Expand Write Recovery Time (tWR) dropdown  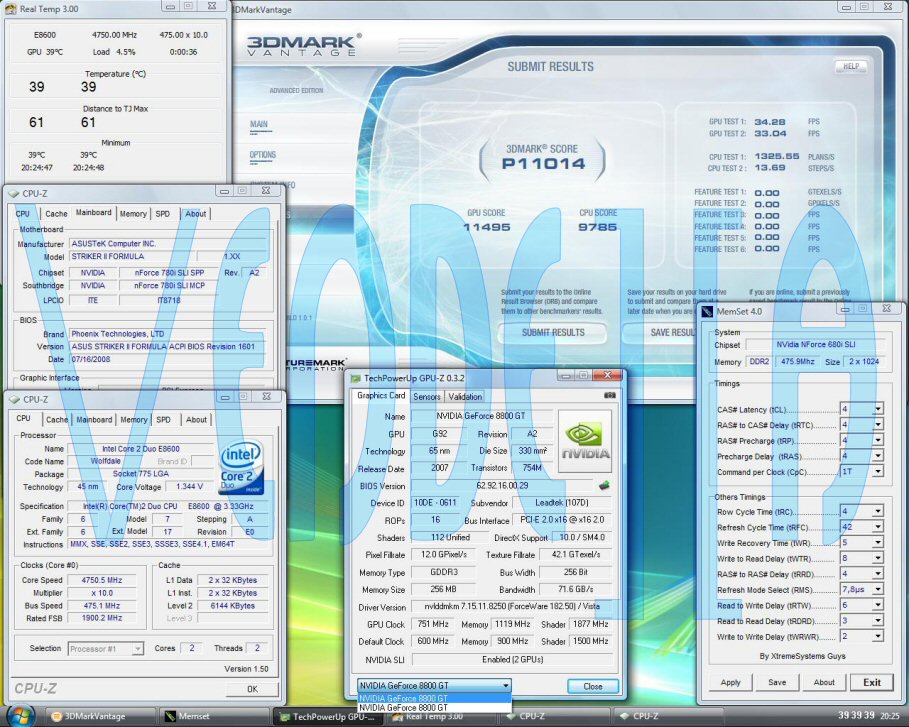(878, 542)
